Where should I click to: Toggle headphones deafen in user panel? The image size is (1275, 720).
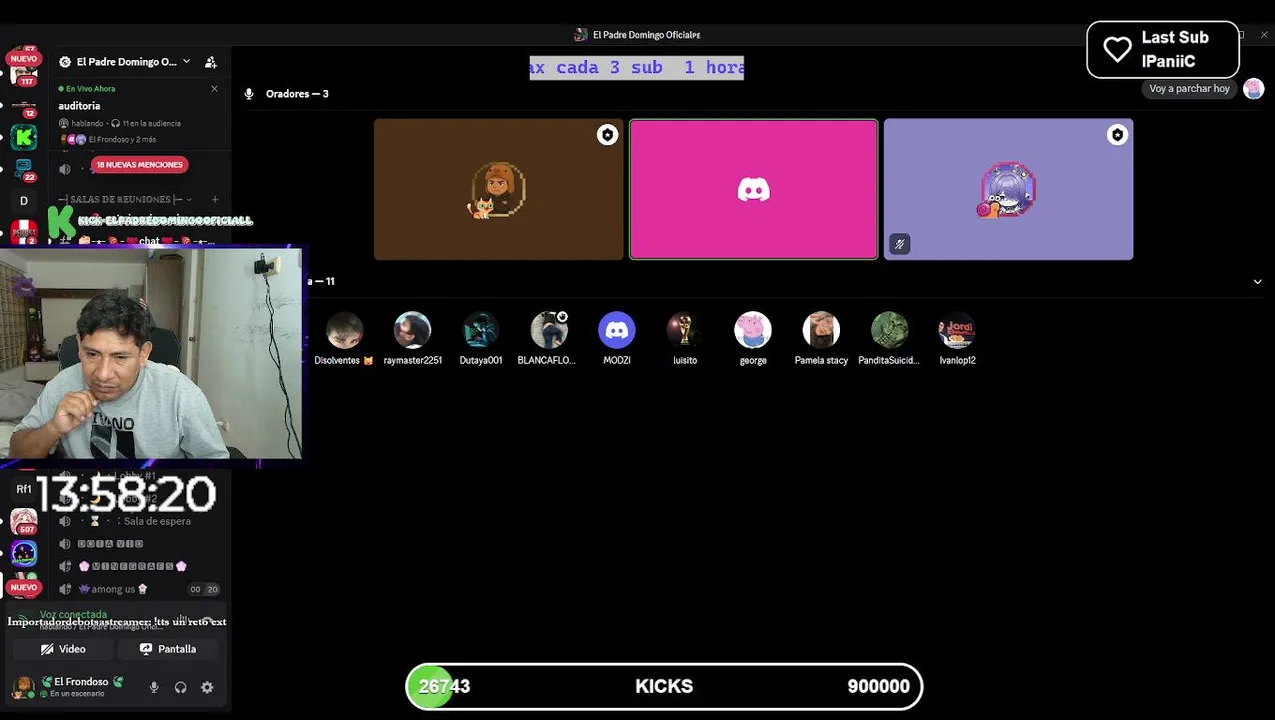(181, 687)
